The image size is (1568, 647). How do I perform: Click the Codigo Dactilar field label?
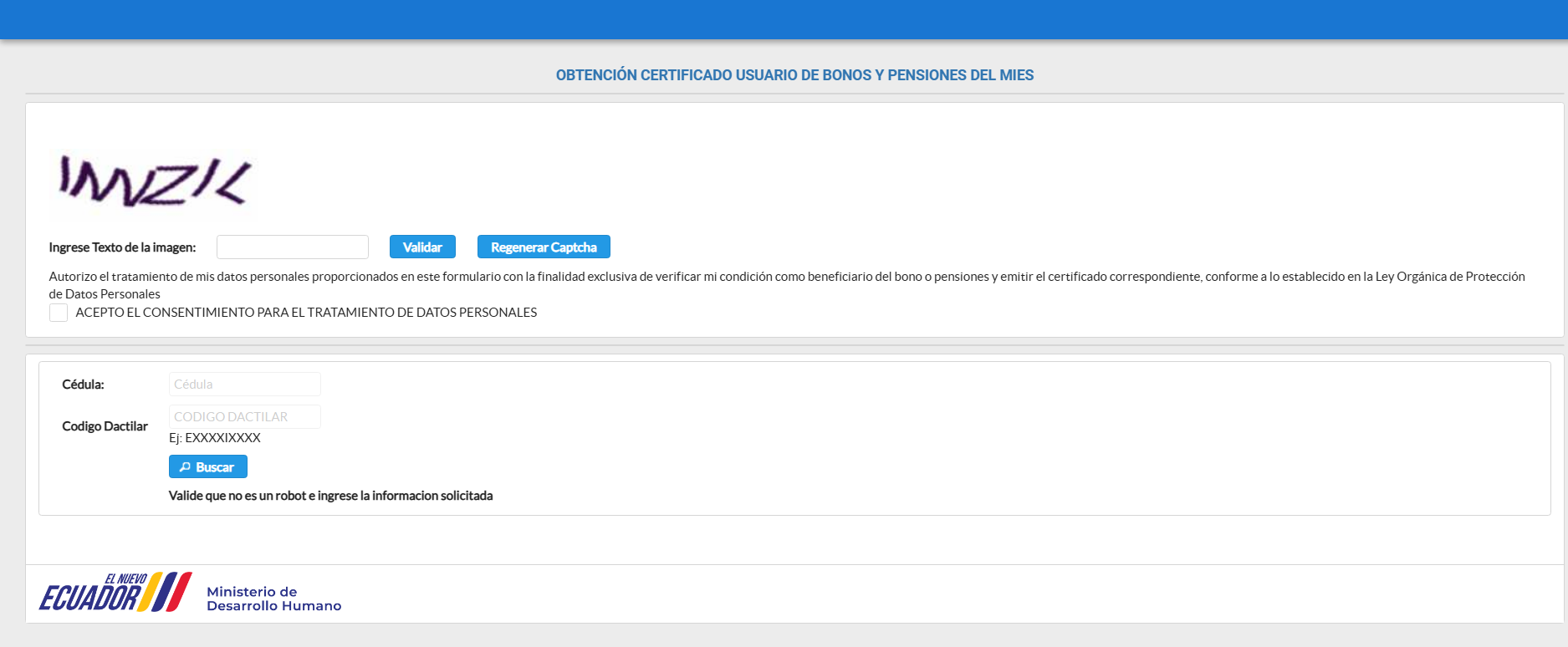coord(105,426)
